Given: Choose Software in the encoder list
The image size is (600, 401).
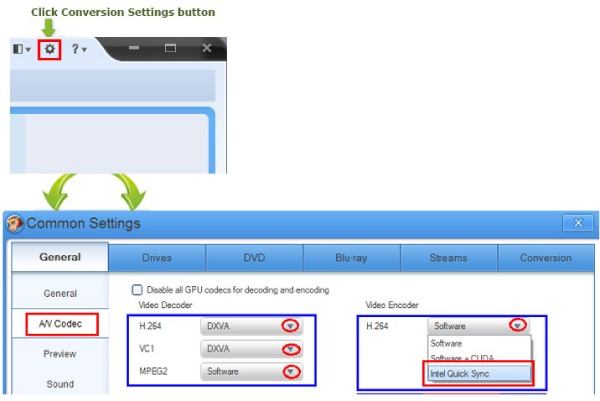Looking at the screenshot, I should (x=479, y=343).
